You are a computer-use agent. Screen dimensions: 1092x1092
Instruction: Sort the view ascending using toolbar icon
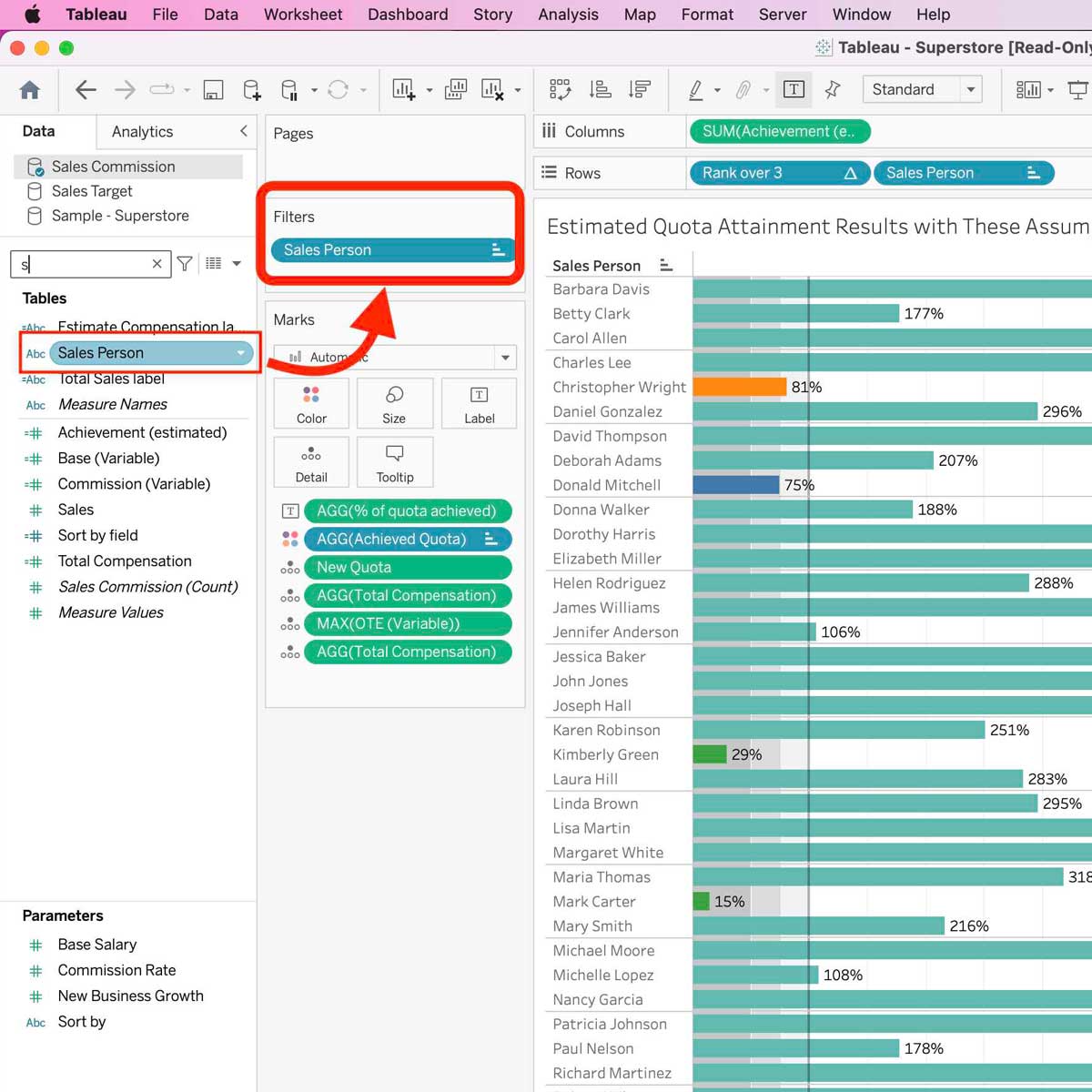pyautogui.click(x=599, y=89)
